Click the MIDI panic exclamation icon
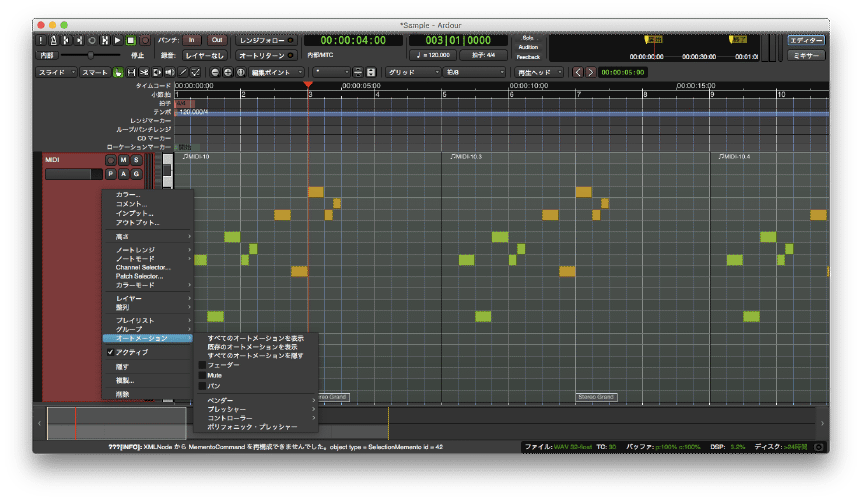The height and width of the screenshot is (500, 862). (41, 40)
